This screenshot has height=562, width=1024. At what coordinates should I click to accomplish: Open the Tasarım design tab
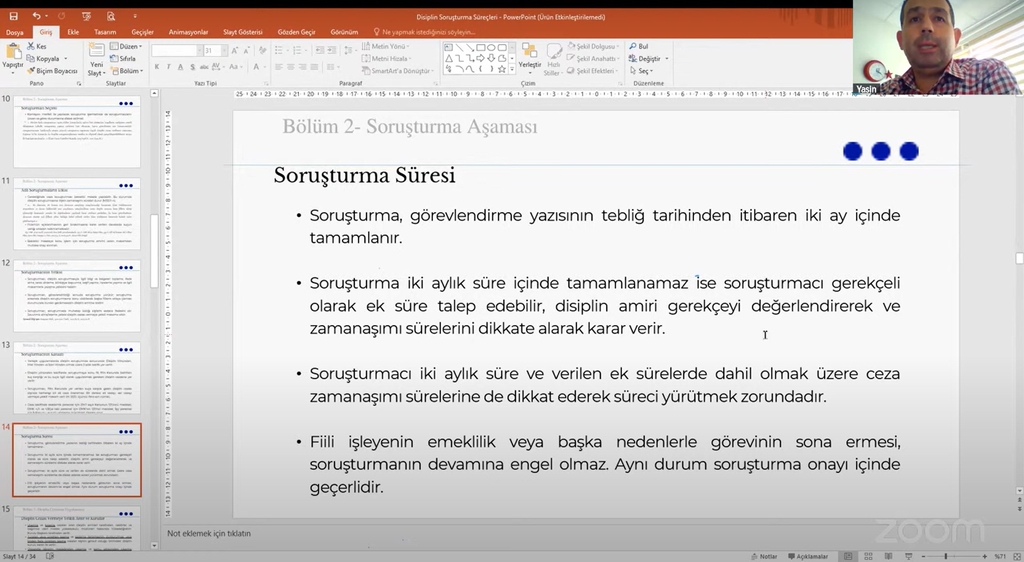tap(105, 32)
